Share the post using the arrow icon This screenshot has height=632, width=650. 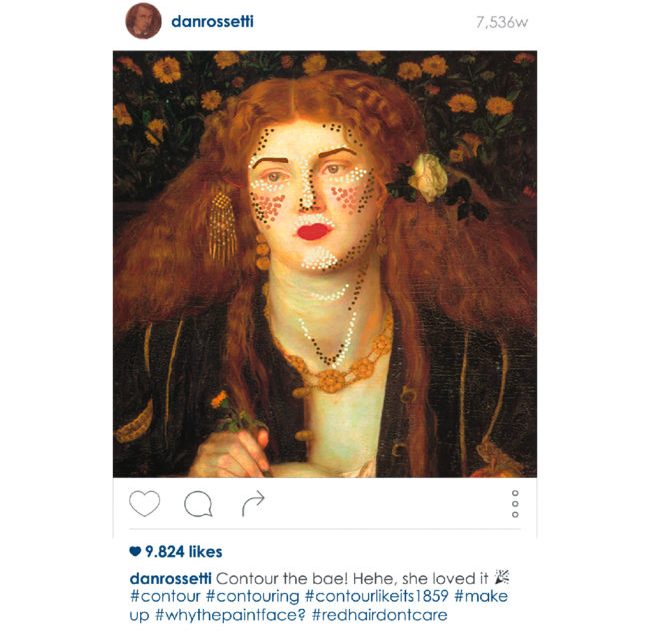(x=253, y=503)
